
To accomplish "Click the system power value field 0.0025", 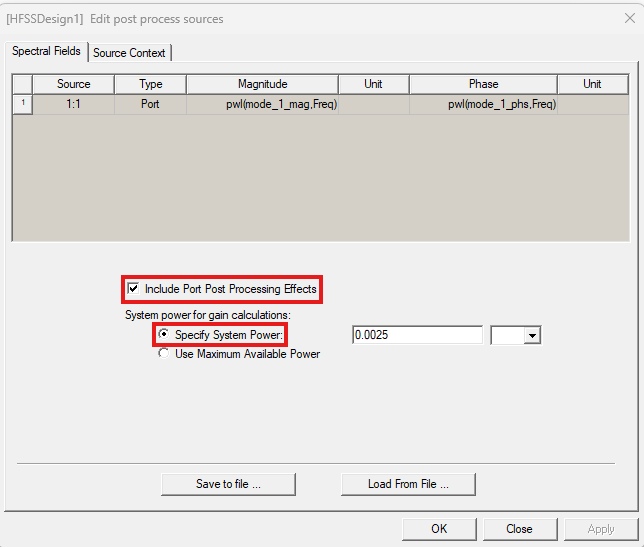I will point(417,335).
